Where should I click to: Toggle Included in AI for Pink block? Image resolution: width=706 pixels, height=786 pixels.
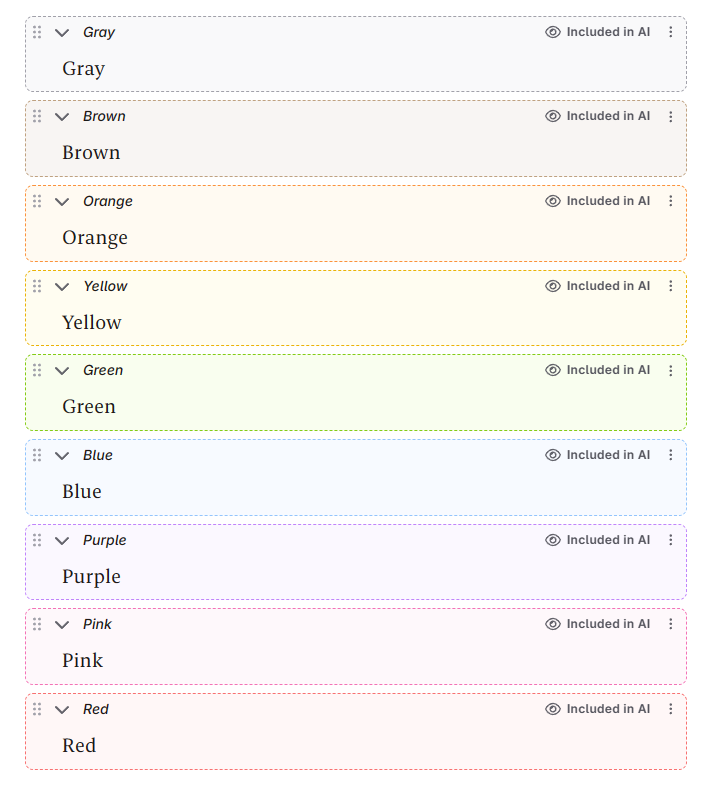pos(597,624)
